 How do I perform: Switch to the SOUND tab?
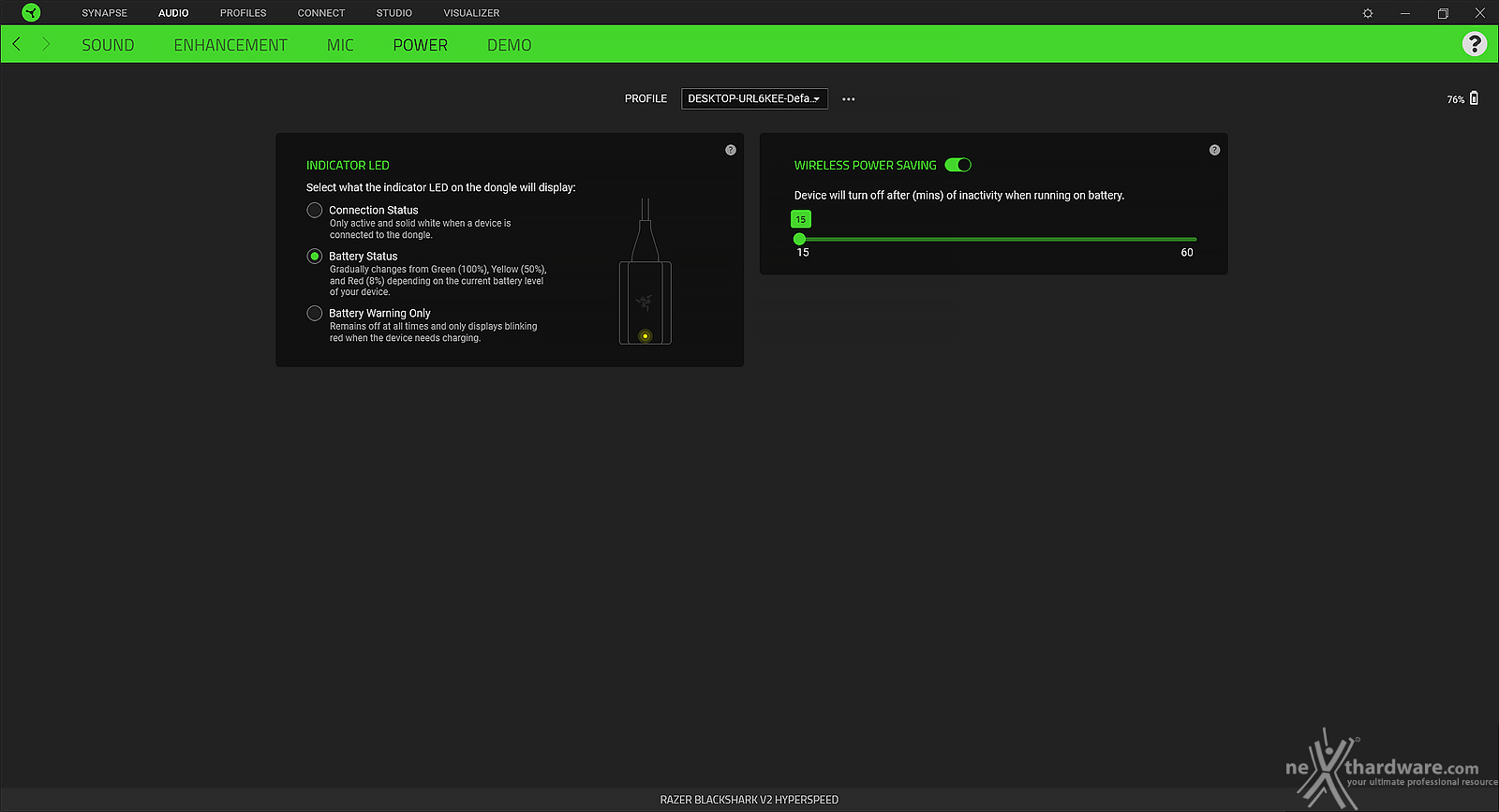coord(108,45)
